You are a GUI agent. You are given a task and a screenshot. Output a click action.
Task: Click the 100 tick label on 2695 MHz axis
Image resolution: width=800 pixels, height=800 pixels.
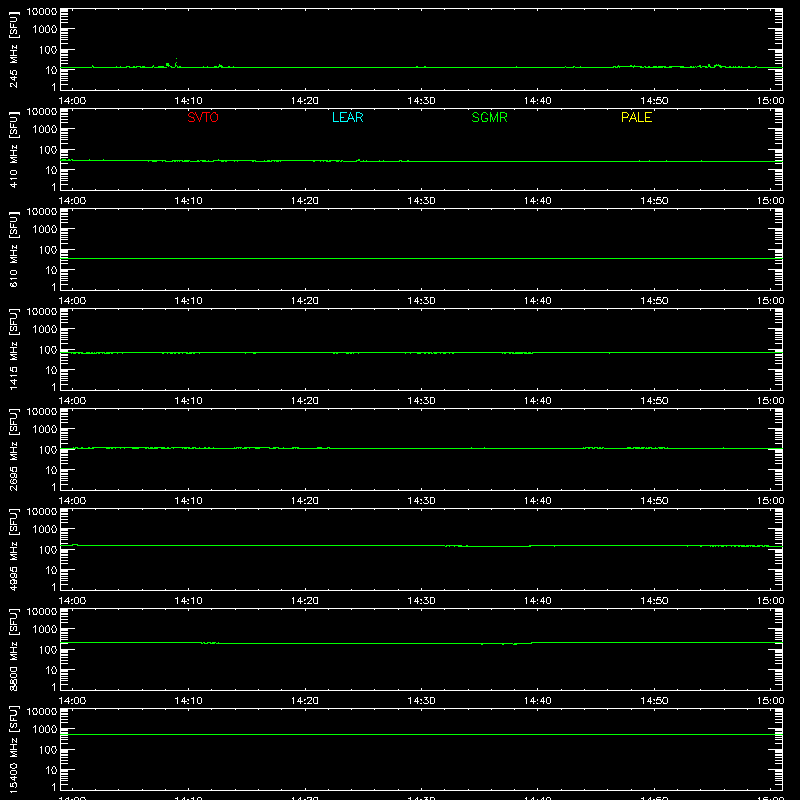pos(47,450)
